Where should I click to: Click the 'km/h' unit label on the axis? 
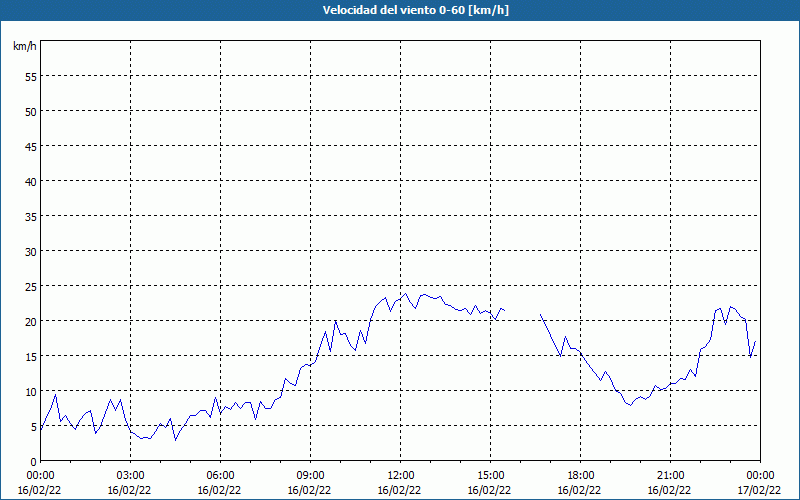point(24,46)
